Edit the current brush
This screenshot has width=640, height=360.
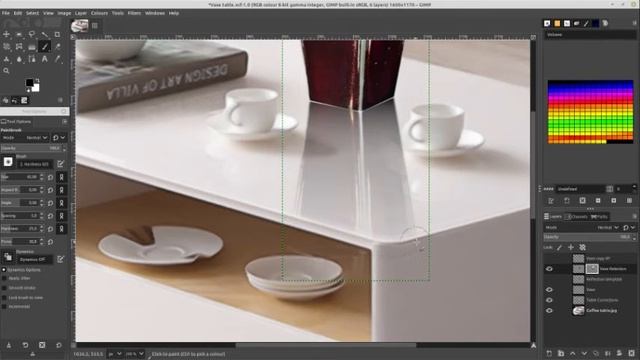[x=60, y=164]
